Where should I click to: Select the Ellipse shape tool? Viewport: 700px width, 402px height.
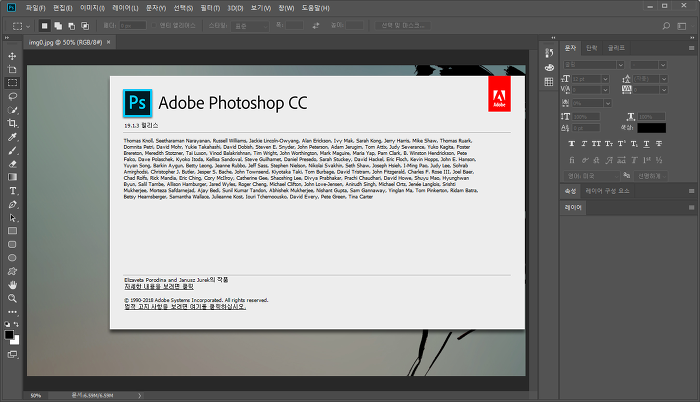click(x=12, y=258)
